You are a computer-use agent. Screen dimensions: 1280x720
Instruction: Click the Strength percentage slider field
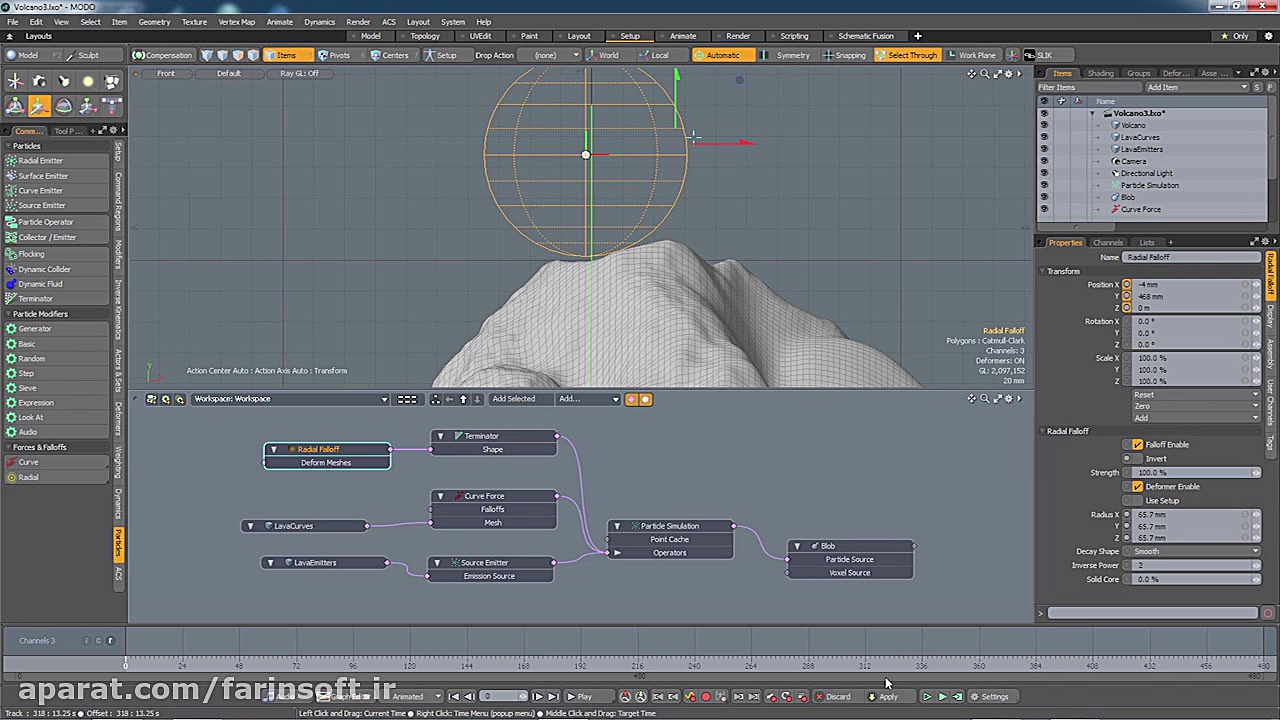1195,473
